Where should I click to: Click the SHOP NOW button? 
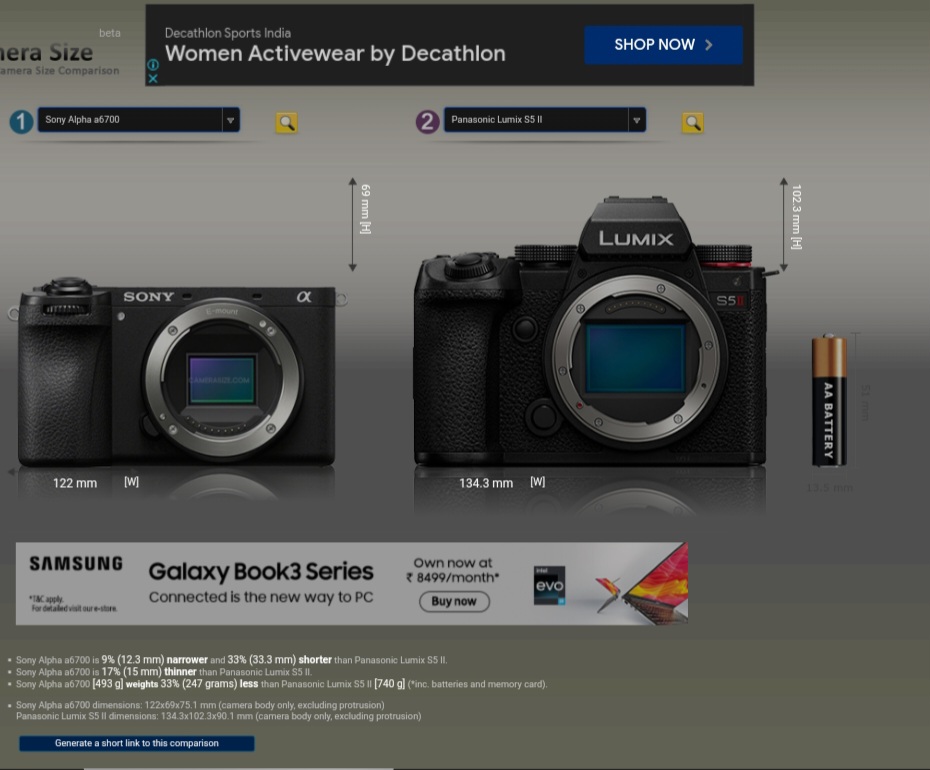click(x=663, y=44)
